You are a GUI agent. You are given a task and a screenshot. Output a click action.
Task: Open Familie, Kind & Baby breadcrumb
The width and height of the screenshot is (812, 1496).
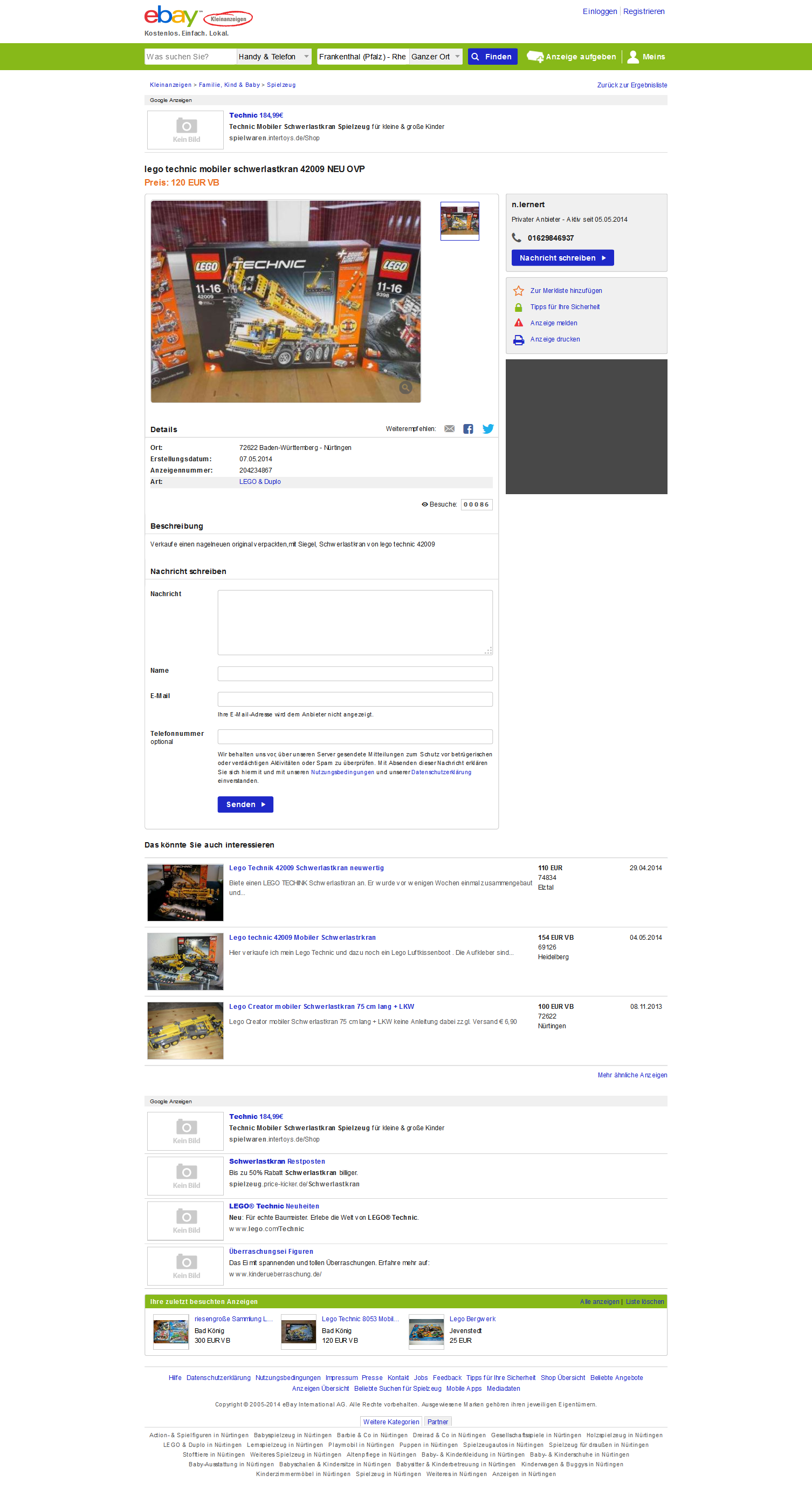click(x=229, y=85)
